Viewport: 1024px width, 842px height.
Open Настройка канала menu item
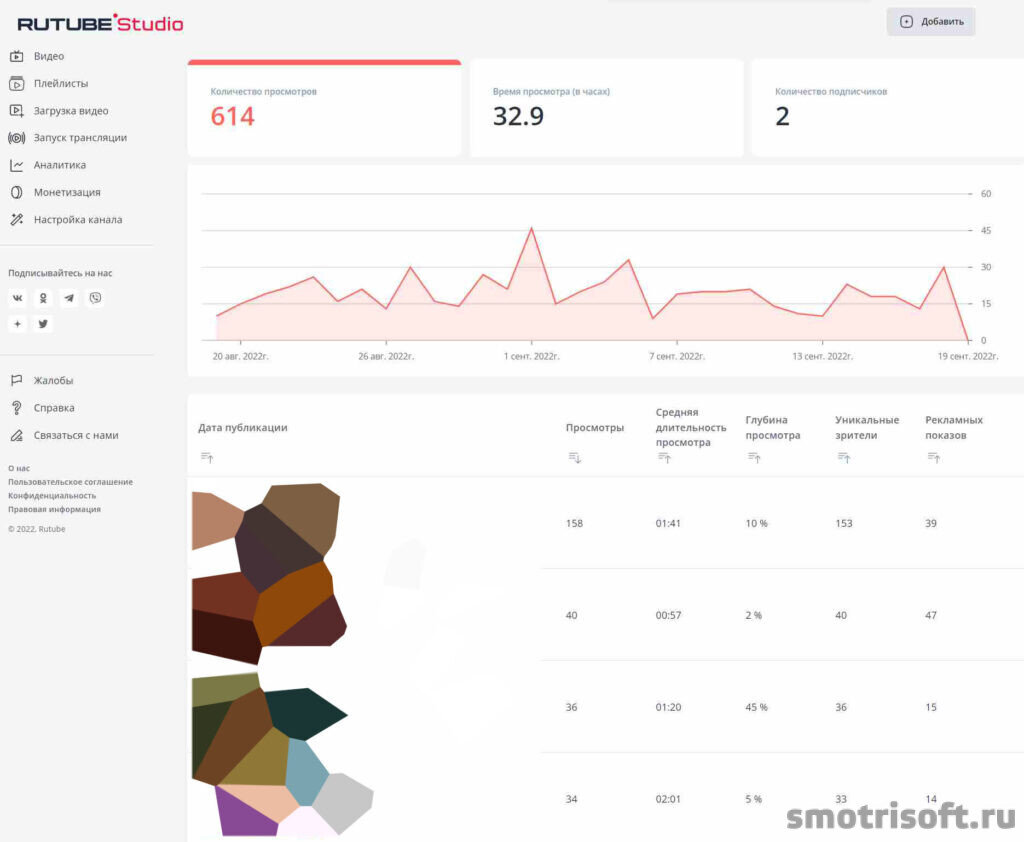click(78, 220)
